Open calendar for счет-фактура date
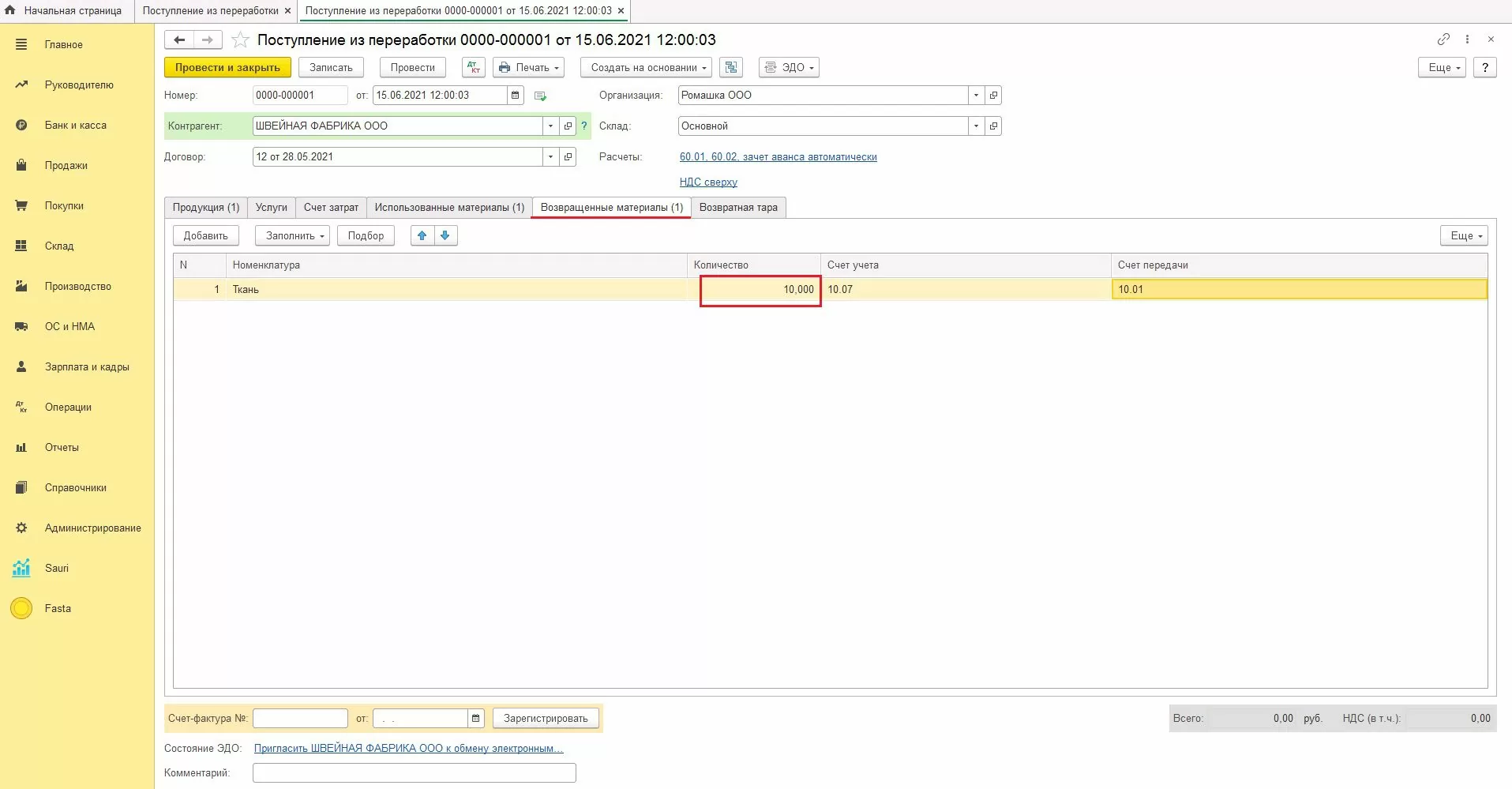 tap(475, 718)
